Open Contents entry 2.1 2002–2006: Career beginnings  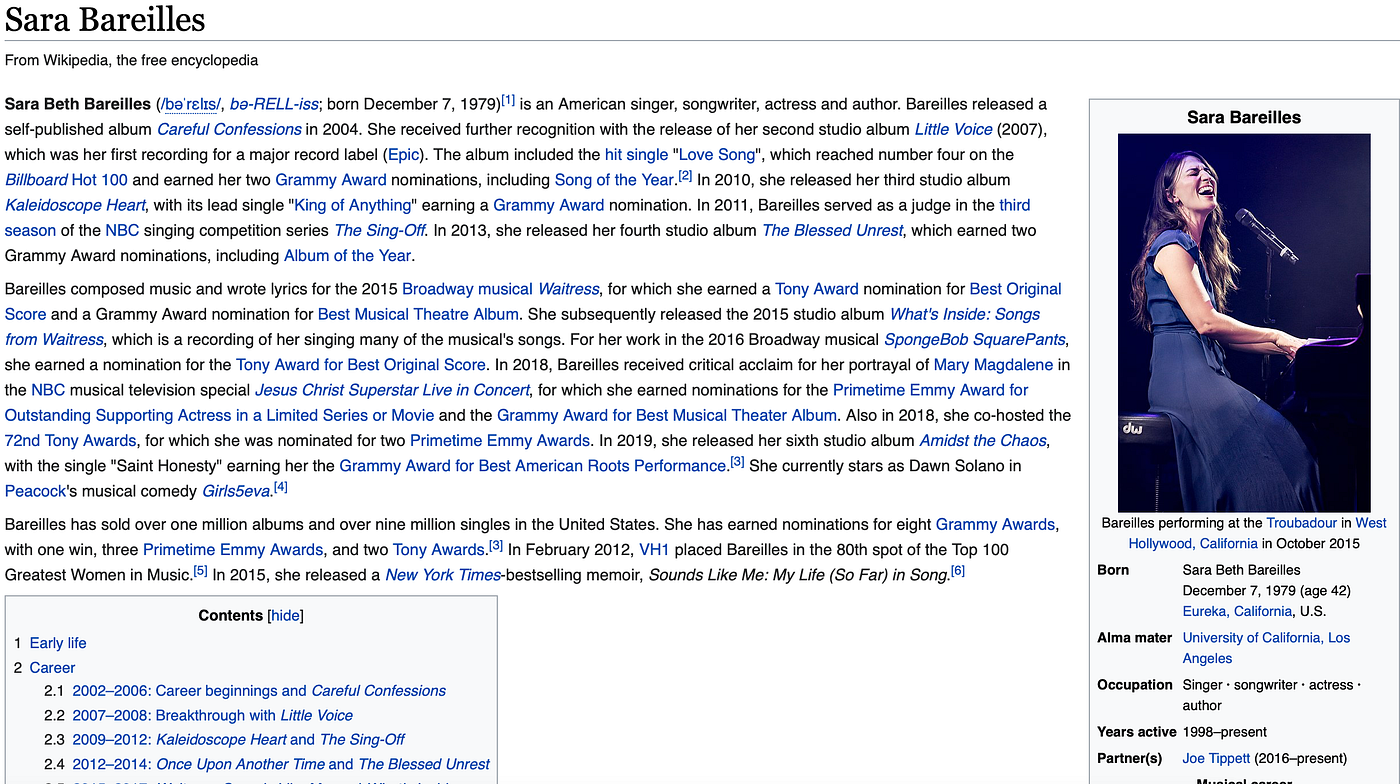click(259, 691)
